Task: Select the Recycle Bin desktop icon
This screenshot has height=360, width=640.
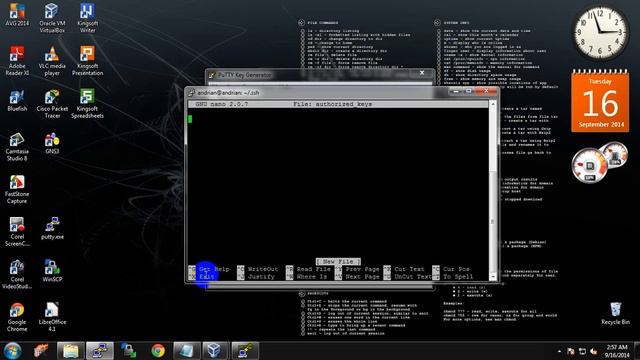Action: 616,313
